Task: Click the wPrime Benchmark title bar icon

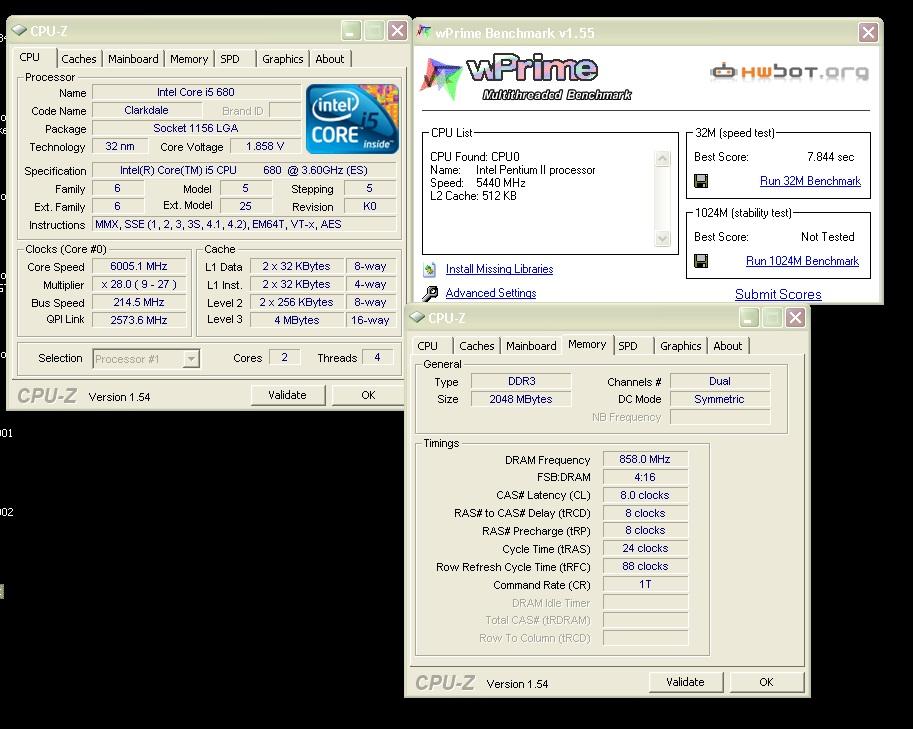Action: (424, 32)
